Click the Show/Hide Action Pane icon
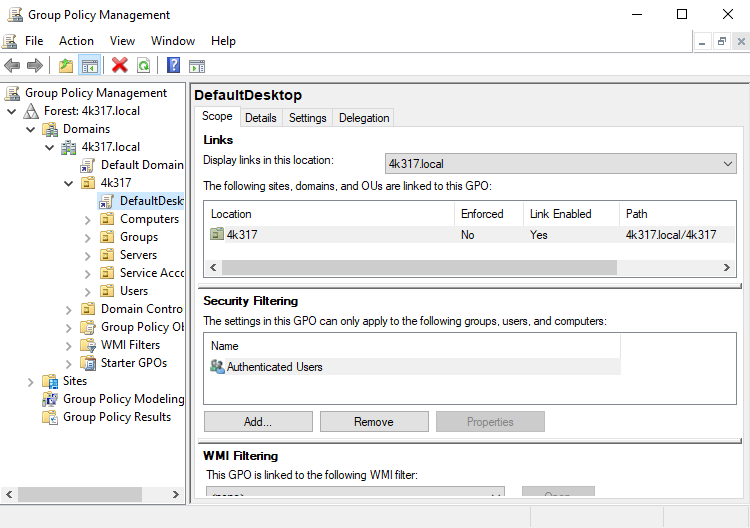 (197, 66)
